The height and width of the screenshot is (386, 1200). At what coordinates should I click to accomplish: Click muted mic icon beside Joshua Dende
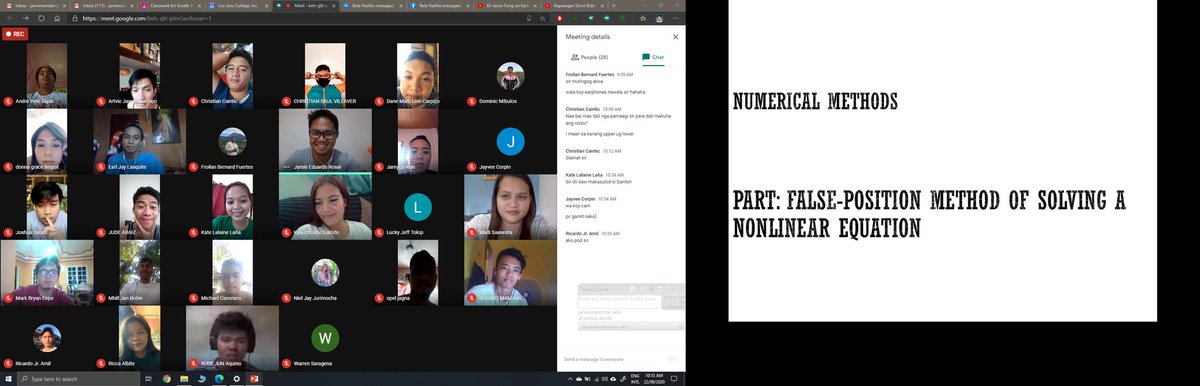click(8, 233)
